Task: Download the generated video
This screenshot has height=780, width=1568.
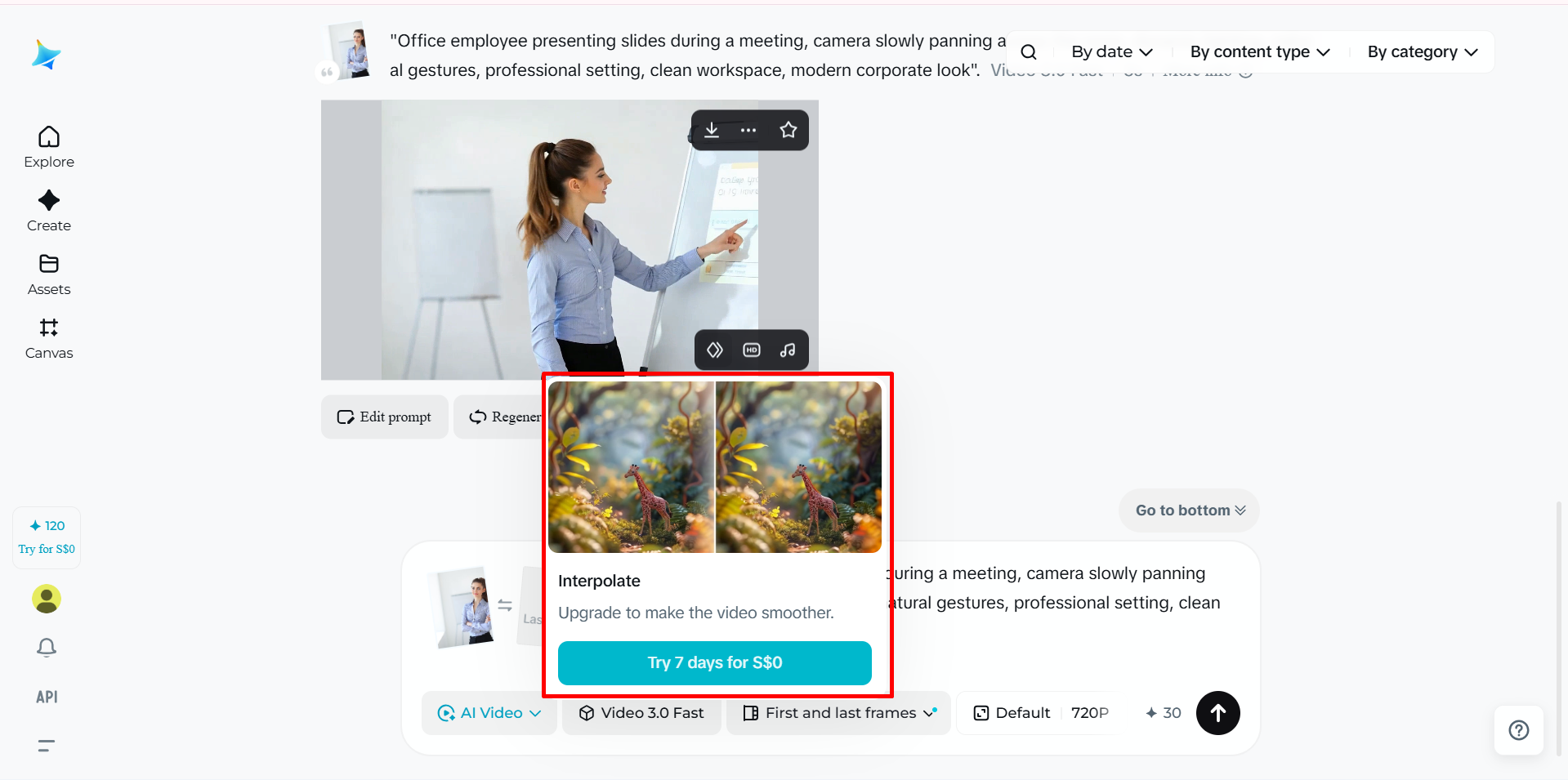Action: (x=712, y=130)
